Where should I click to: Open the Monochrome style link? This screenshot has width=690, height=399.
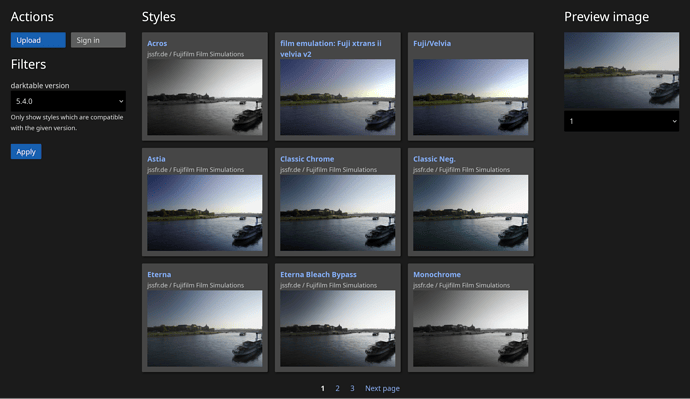[x=437, y=275]
